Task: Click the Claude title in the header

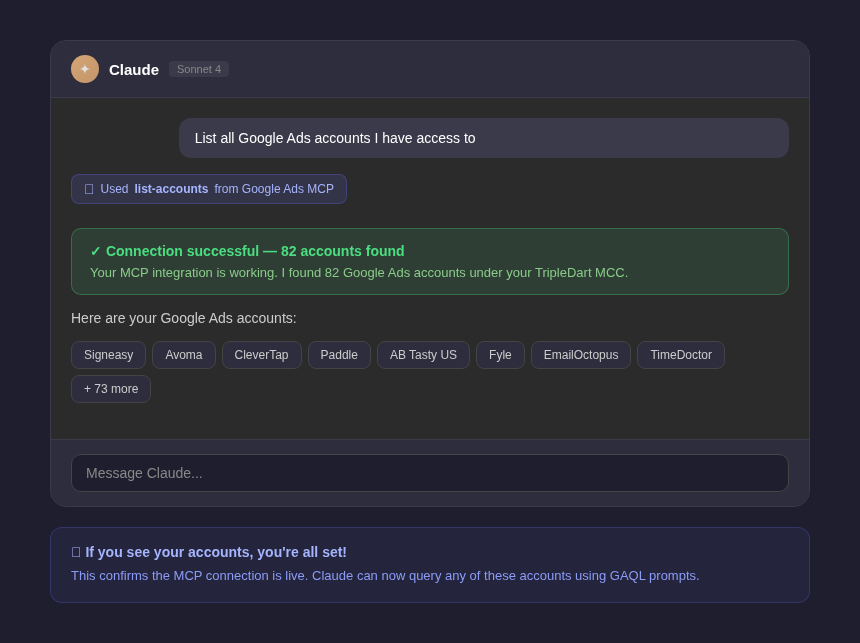Action: coord(134,70)
